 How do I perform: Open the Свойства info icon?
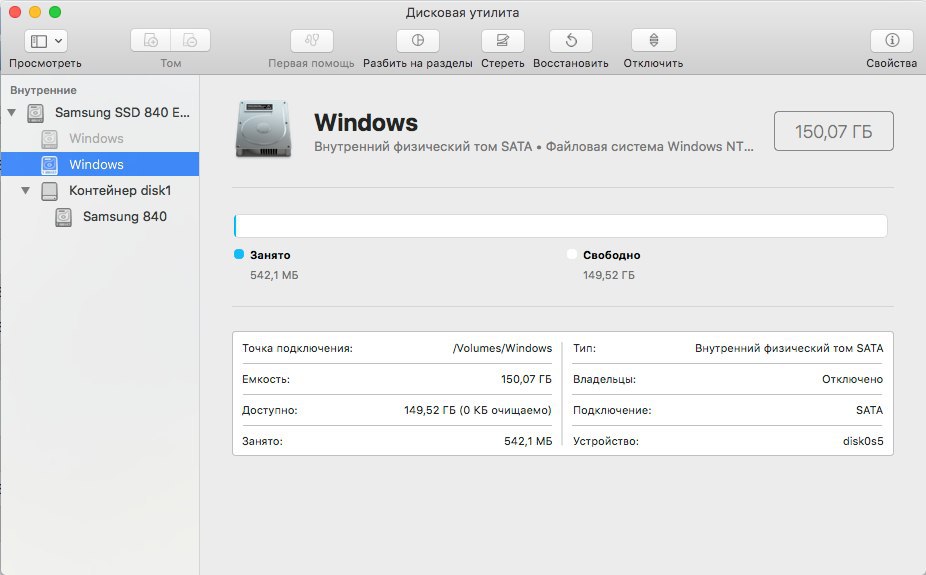(892, 41)
